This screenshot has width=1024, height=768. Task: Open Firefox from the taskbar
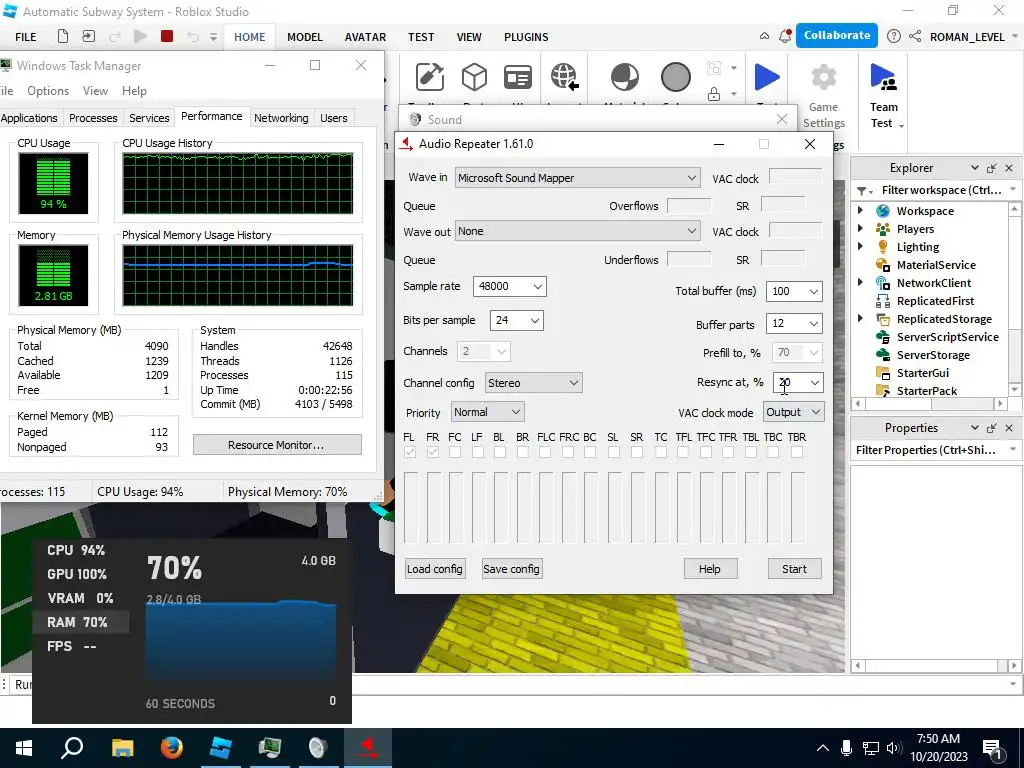pos(172,748)
